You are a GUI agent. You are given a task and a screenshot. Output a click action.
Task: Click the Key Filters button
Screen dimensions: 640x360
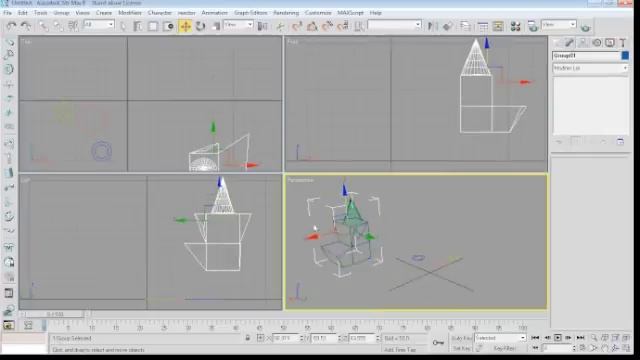coord(504,348)
